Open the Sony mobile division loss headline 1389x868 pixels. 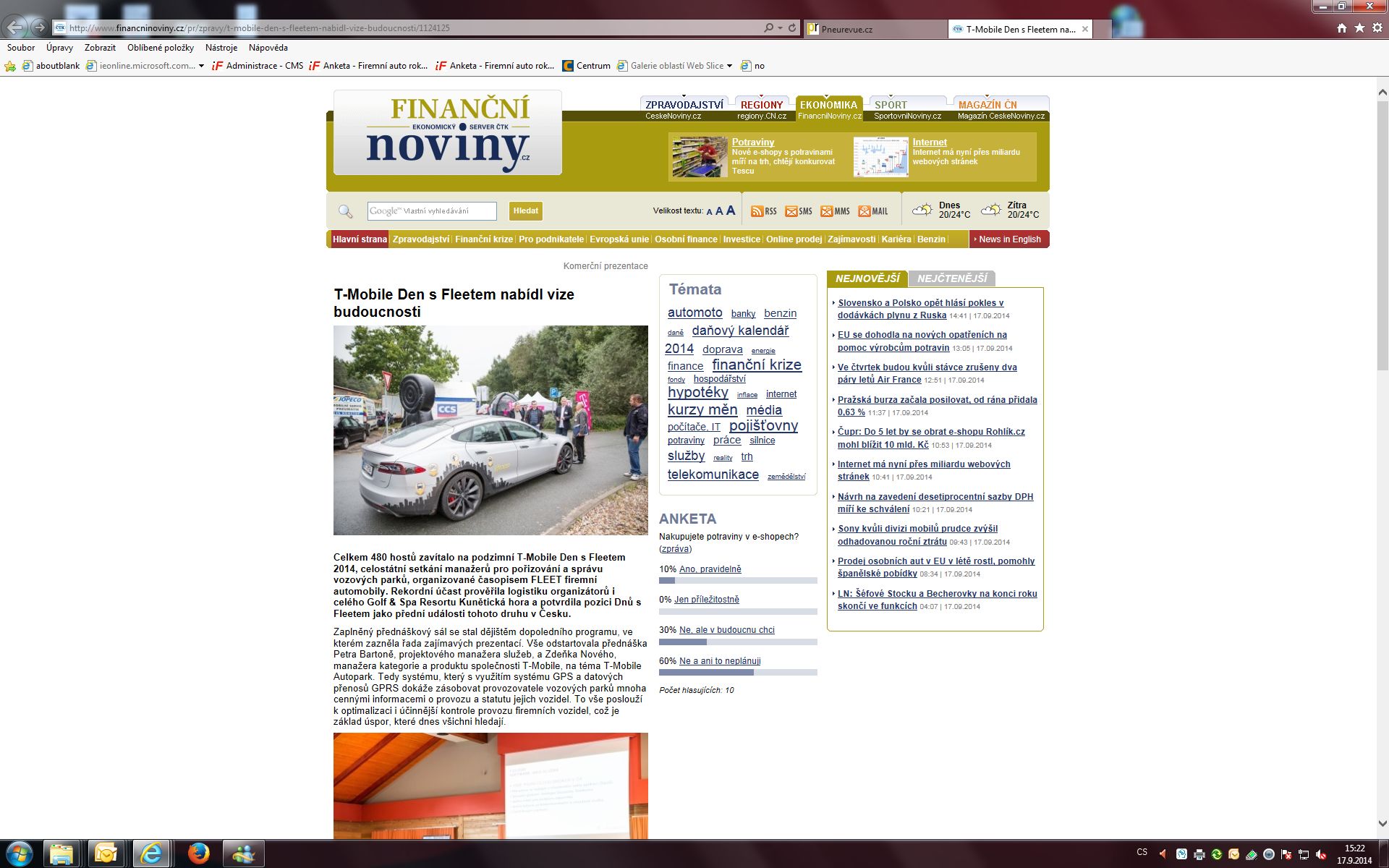click(917, 535)
